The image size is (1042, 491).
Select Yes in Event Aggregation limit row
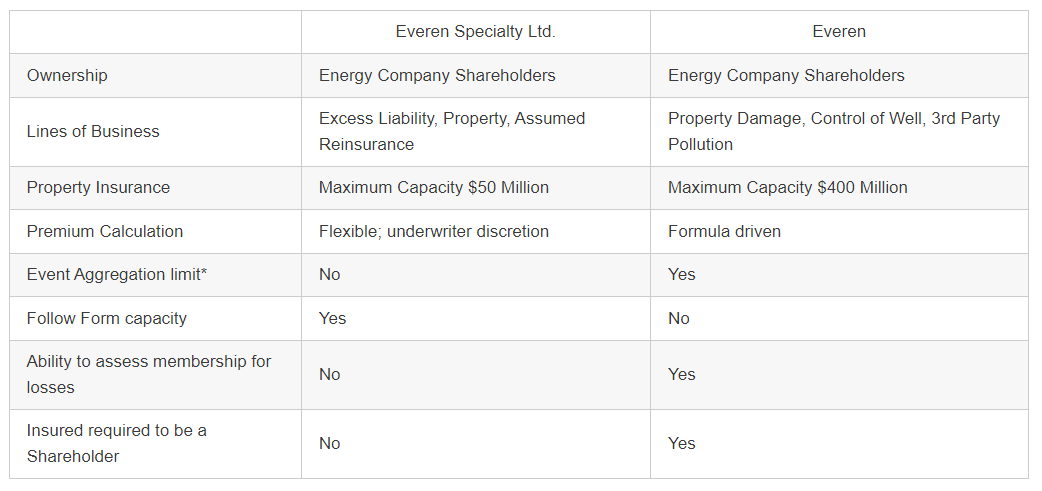[682, 274]
